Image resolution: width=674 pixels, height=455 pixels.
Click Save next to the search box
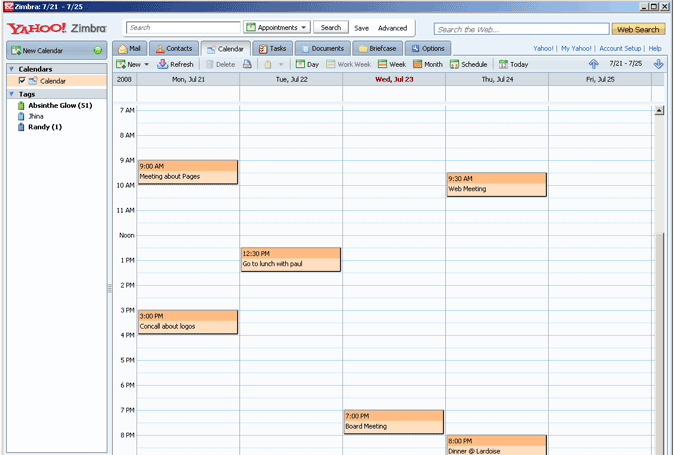362,28
